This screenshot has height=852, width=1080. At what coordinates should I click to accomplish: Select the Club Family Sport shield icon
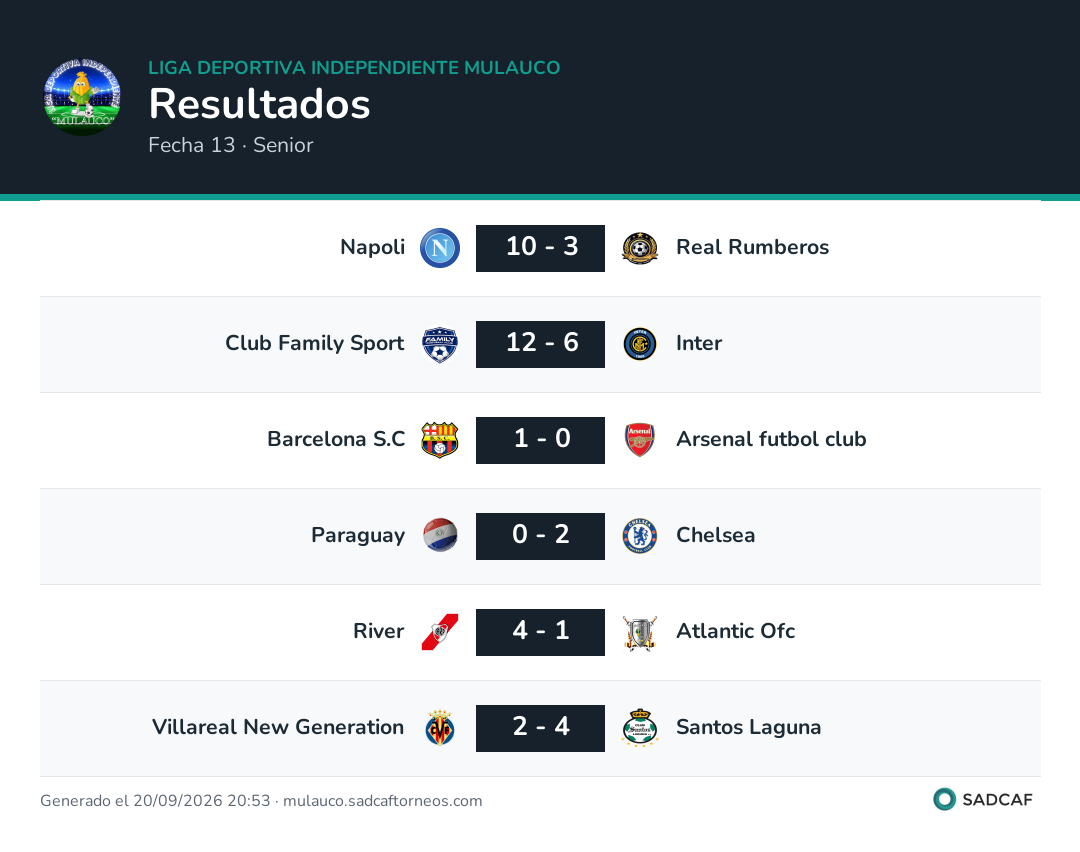pyautogui.click(x=440, y=344)
